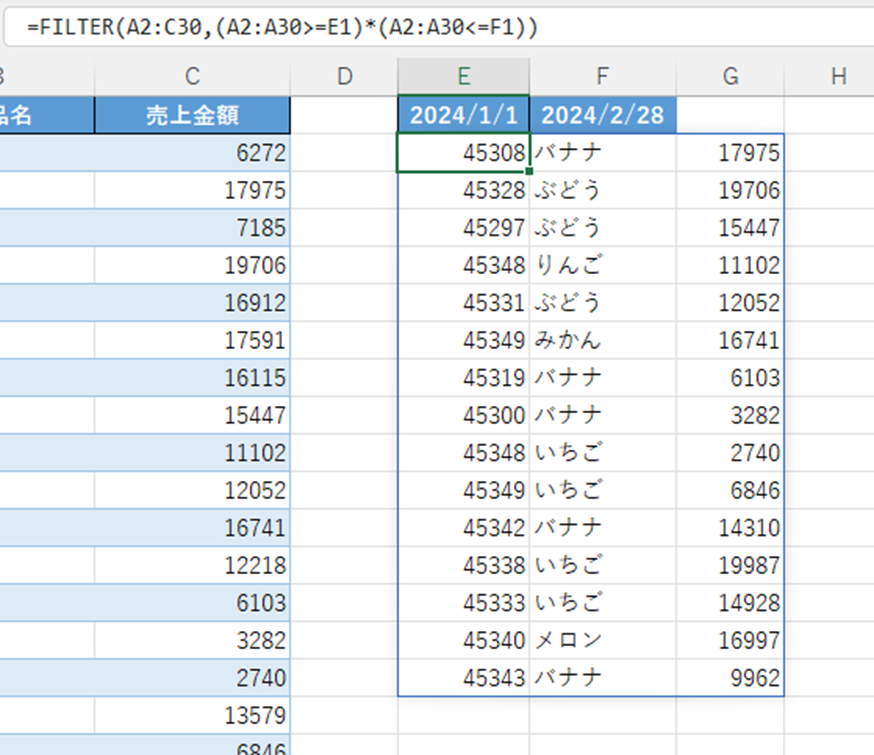Viewport: 874px width, 755px height.
Task: Select column G header
Action: 730,76
